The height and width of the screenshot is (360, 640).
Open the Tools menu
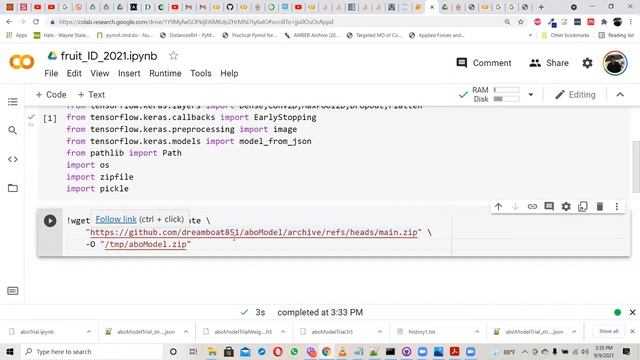pyautogui.click(x=200, y=73)
